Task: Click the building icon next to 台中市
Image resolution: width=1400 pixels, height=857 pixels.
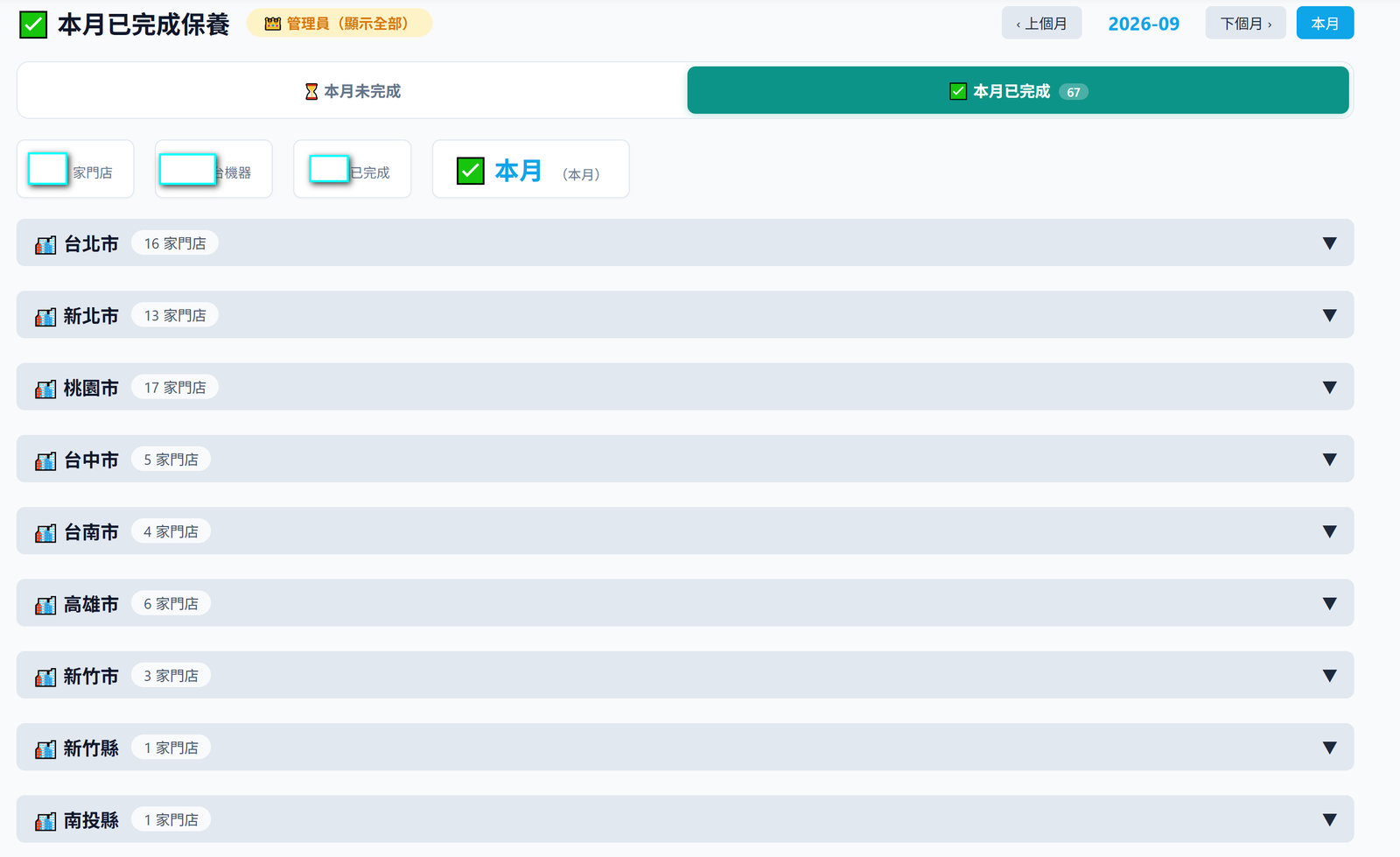Action: tap(45, 460)
